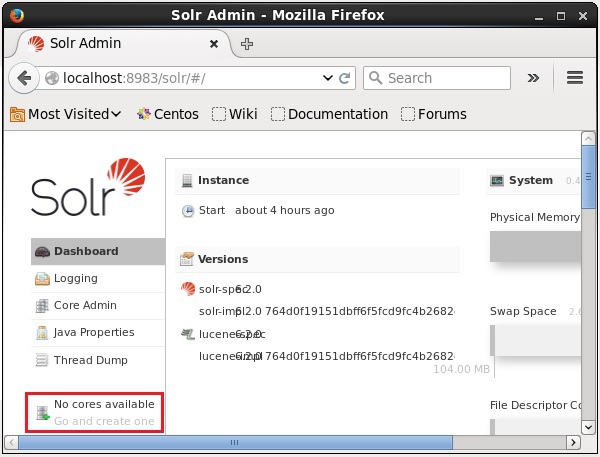600x457 pixels.
Task: Open the Firefox hamburger menu
Action: 574,78
